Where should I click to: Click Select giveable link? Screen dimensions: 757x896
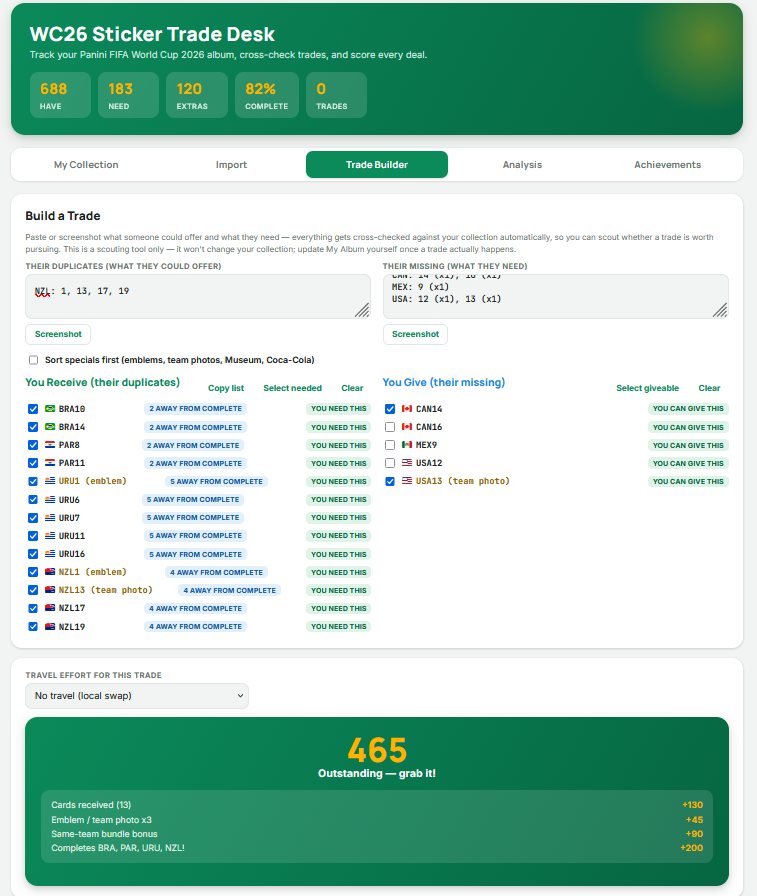647,388
